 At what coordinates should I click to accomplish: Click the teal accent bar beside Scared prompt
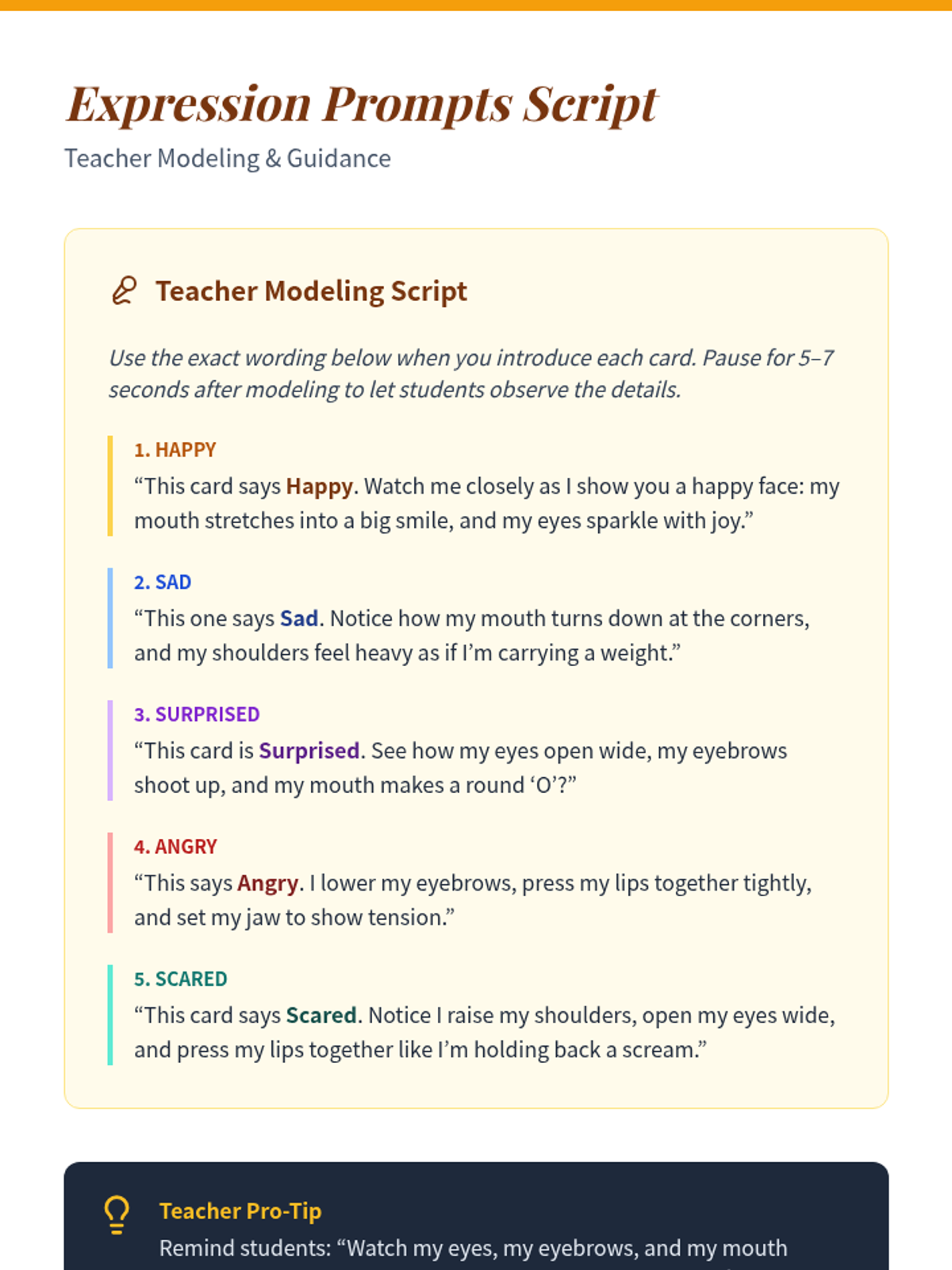pyautogui.click(x=110, y=1015)
